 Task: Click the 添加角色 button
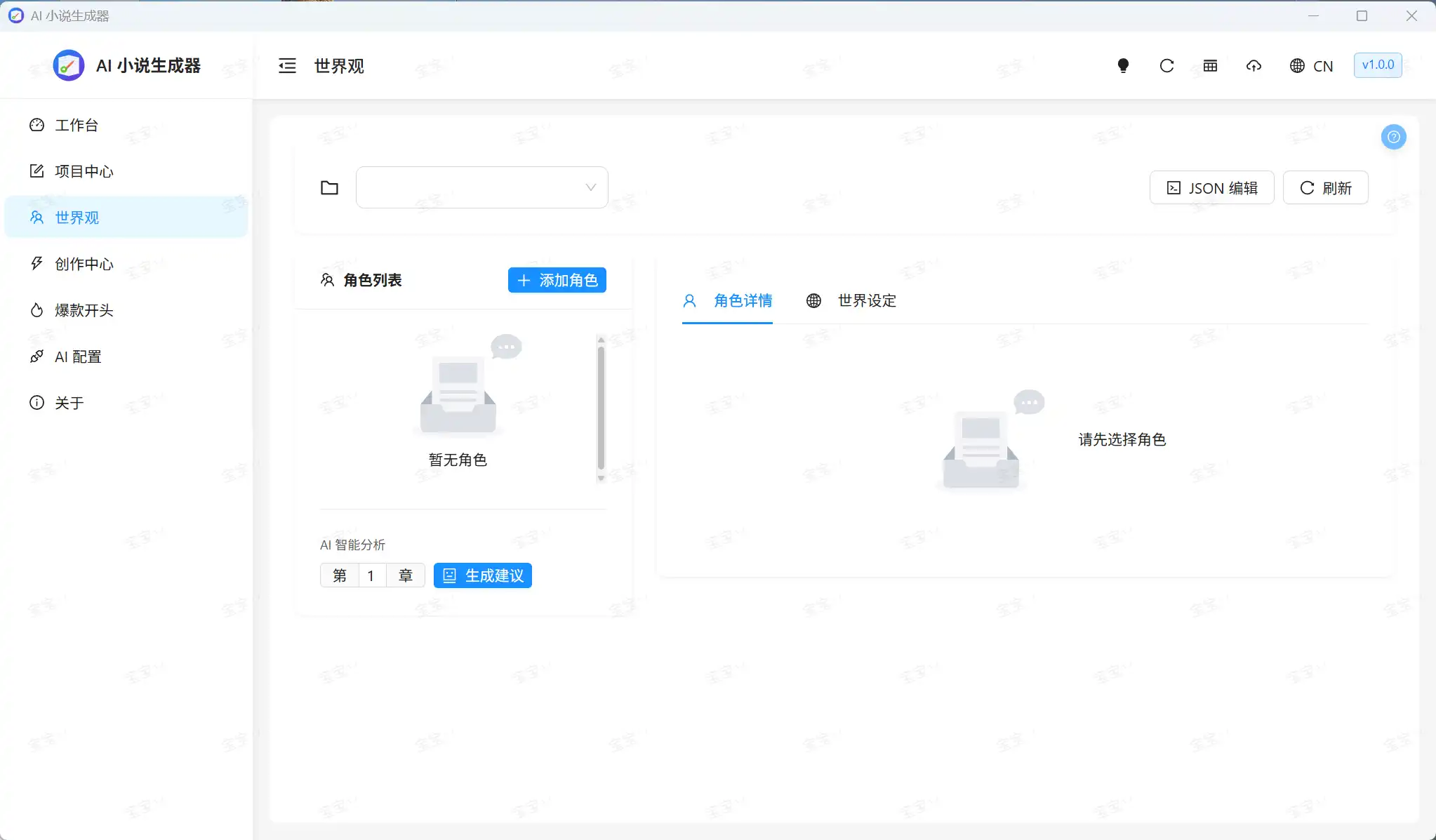click(x=557, y=280)
